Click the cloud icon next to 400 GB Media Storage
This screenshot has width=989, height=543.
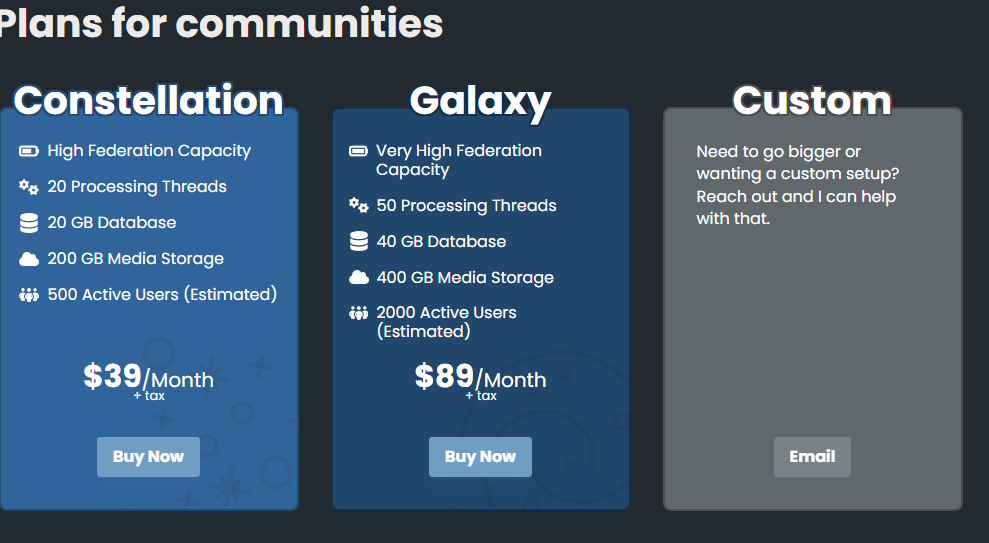tap(358, 278)
